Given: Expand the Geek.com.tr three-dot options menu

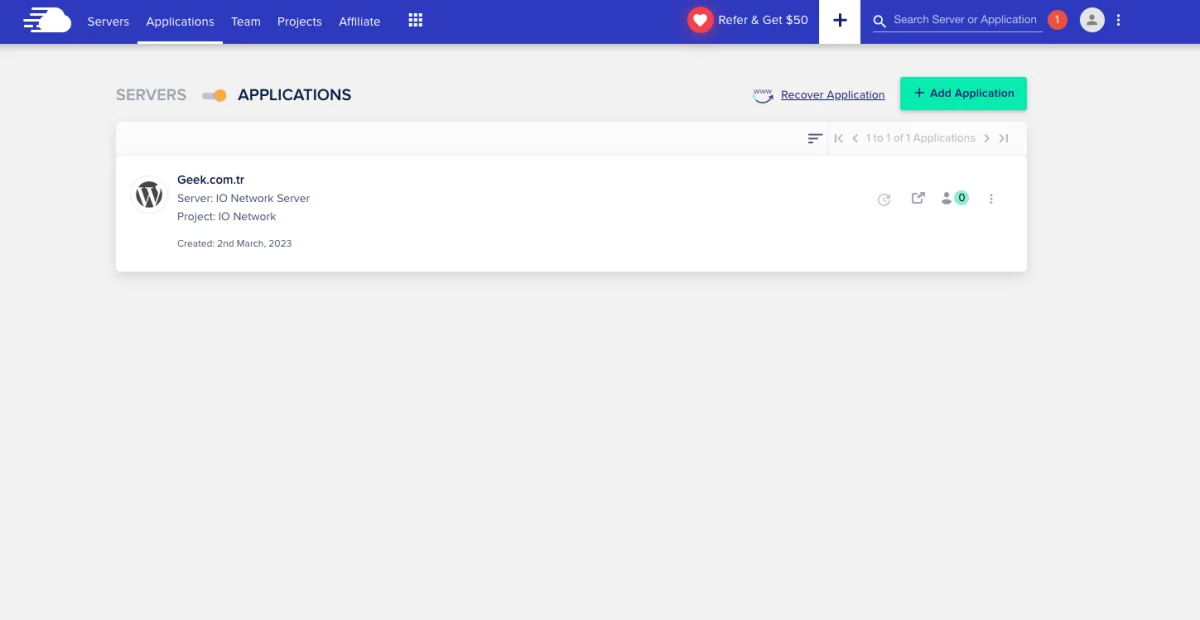Looking at the screenshot, I should [991, 199].
